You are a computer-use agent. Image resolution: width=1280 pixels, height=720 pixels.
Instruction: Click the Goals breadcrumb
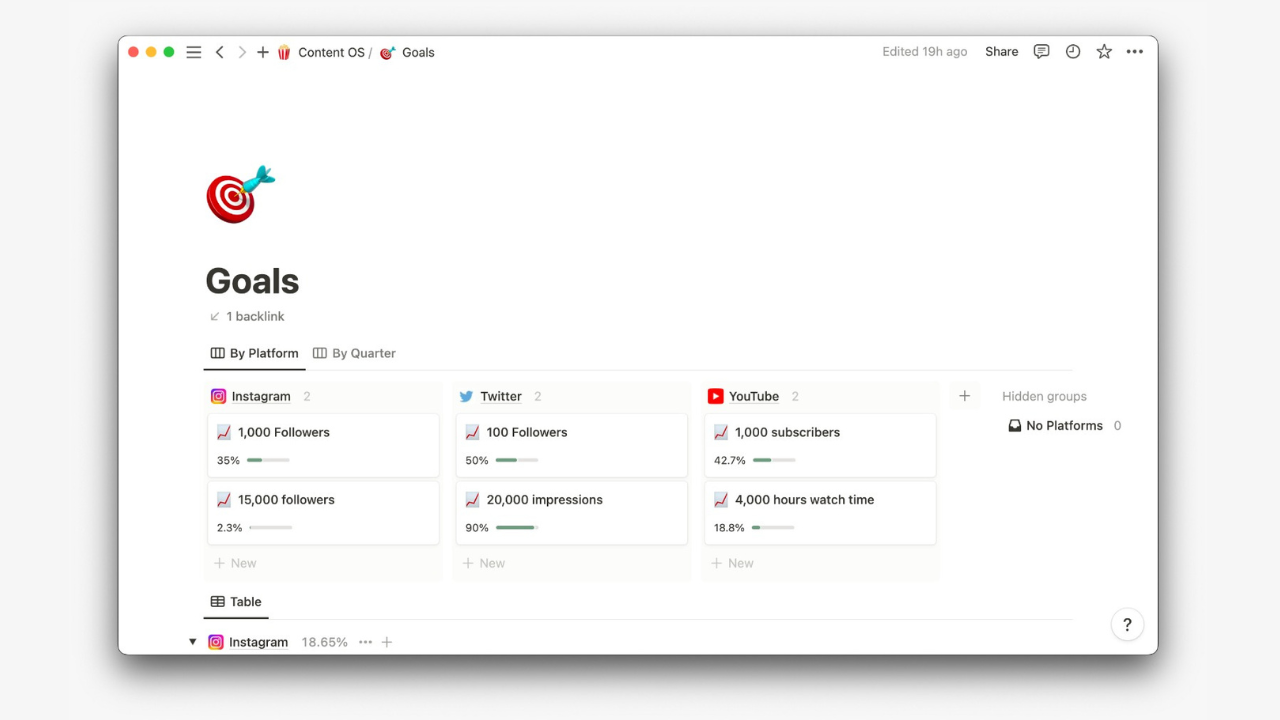tap(418, 52)
